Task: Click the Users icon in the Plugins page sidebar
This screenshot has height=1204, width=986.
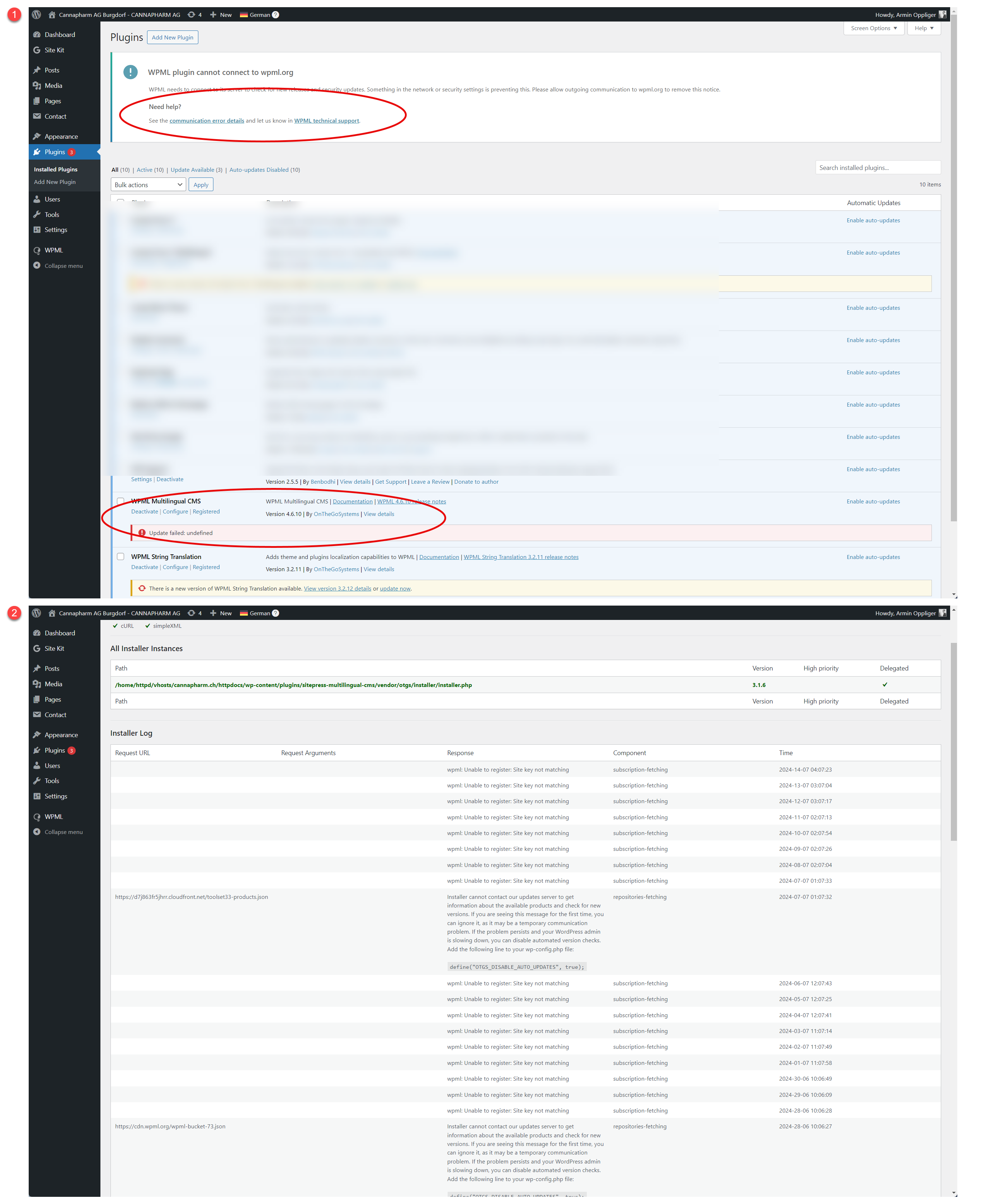Action: [37, 199]
